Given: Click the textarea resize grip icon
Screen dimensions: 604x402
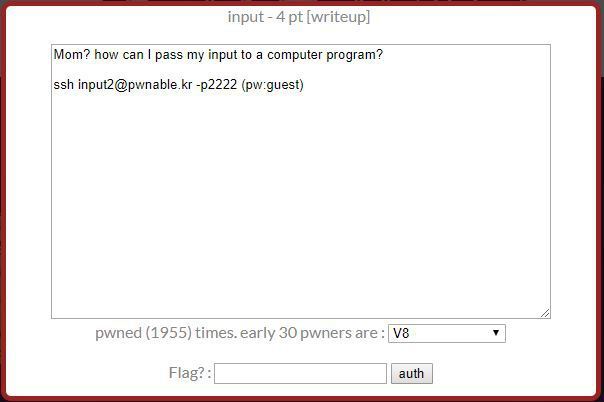Looking at the screenshot, I should tap(545, 313).
